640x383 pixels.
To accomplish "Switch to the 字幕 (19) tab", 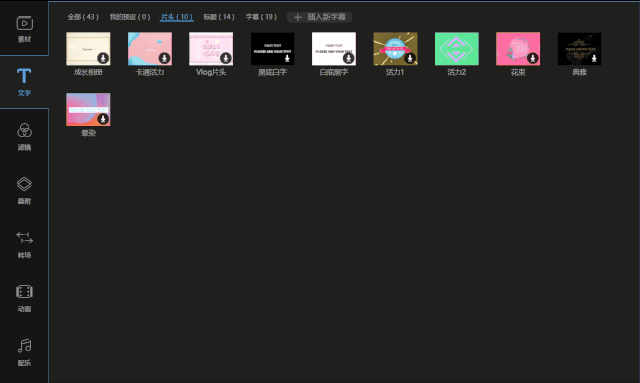I will point(261,17).
